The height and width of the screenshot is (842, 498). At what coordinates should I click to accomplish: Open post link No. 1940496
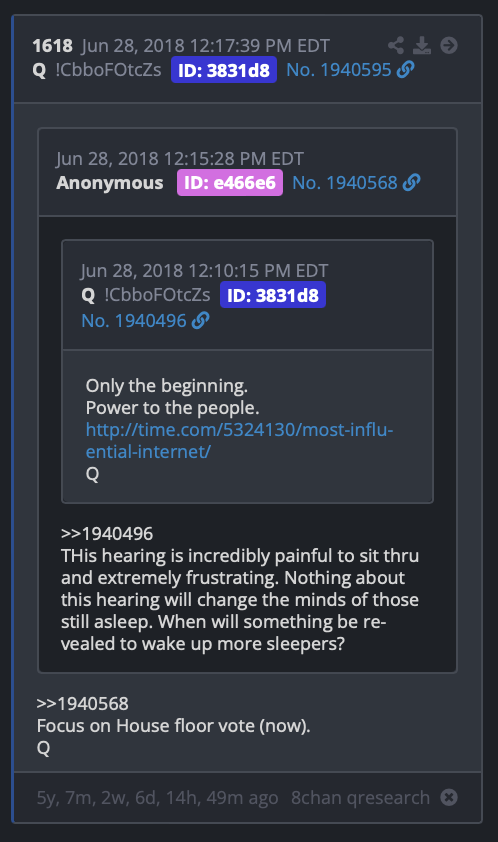click(x=134, y=321)
